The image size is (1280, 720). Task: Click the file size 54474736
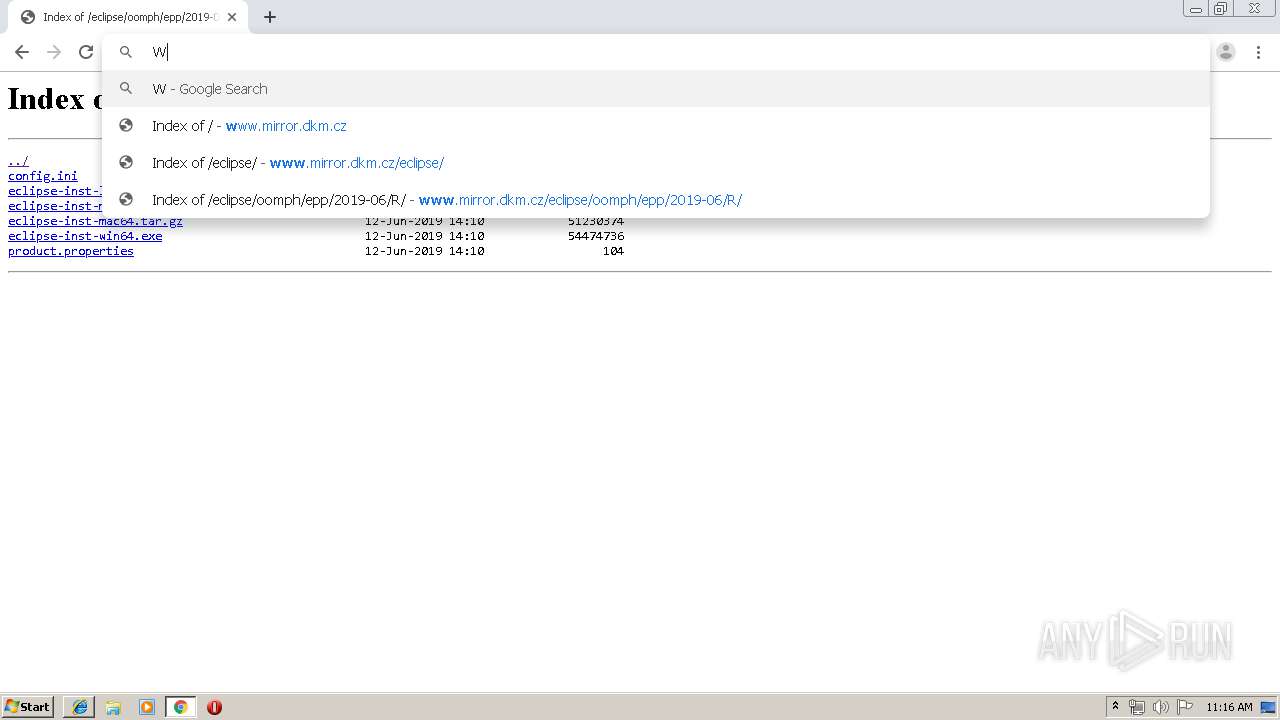click(x=596, y=236)
